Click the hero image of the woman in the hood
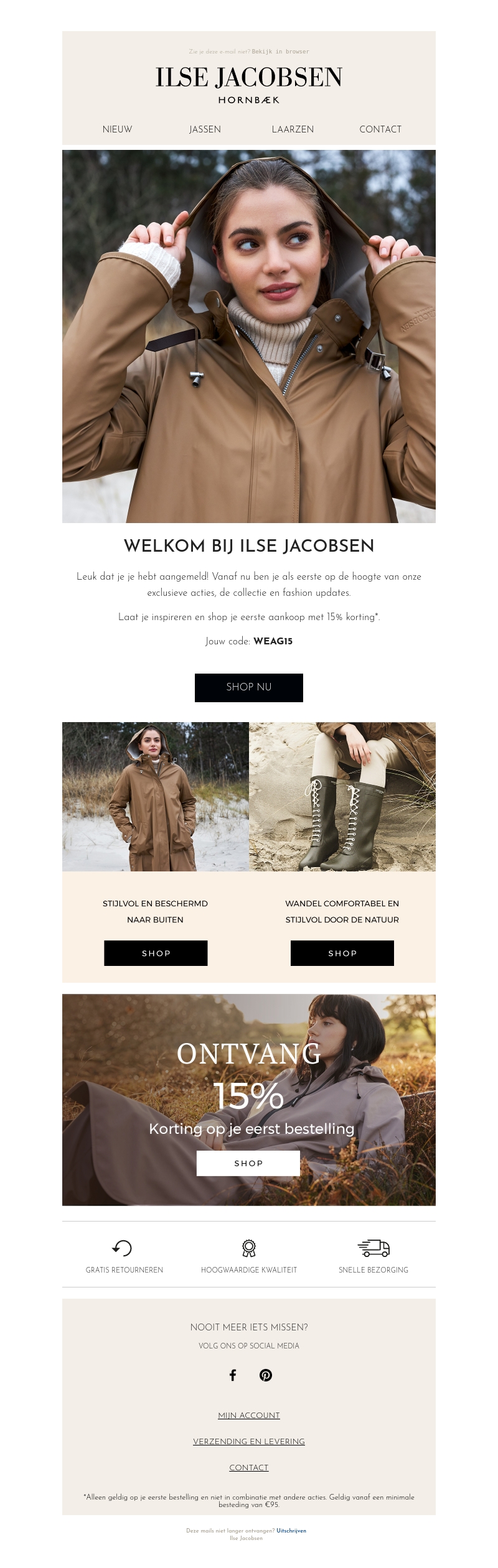Viewport: 498px width, 1568px height. (249, 336)
